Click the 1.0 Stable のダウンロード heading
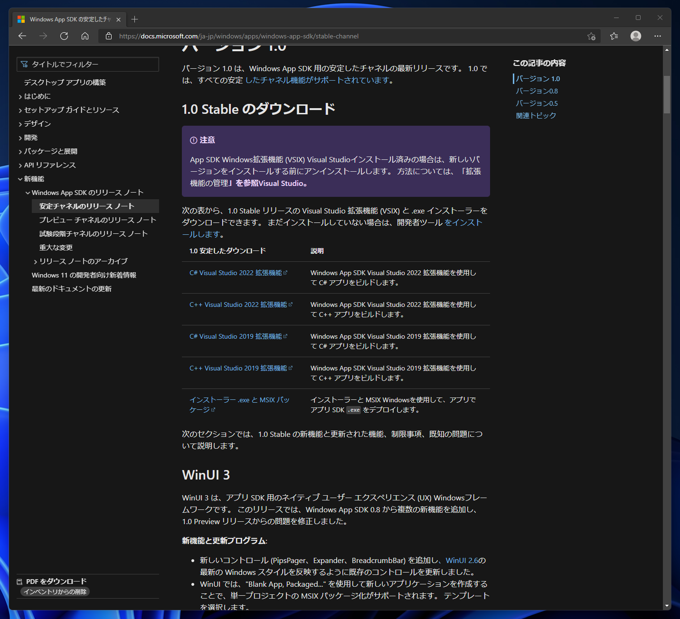This screenshot has width=680, height=619. (x=258, y=109)
